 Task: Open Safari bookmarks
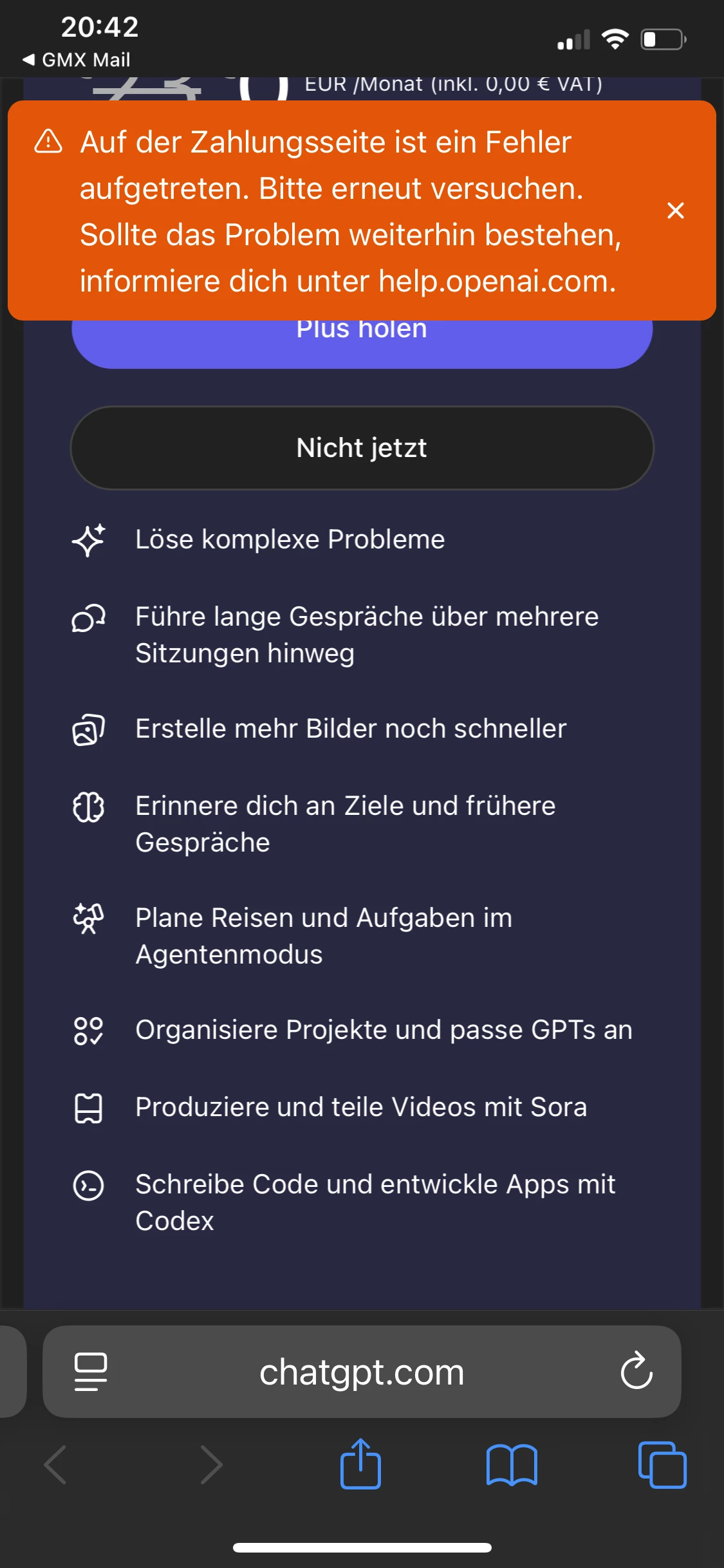click(512, 1464)
